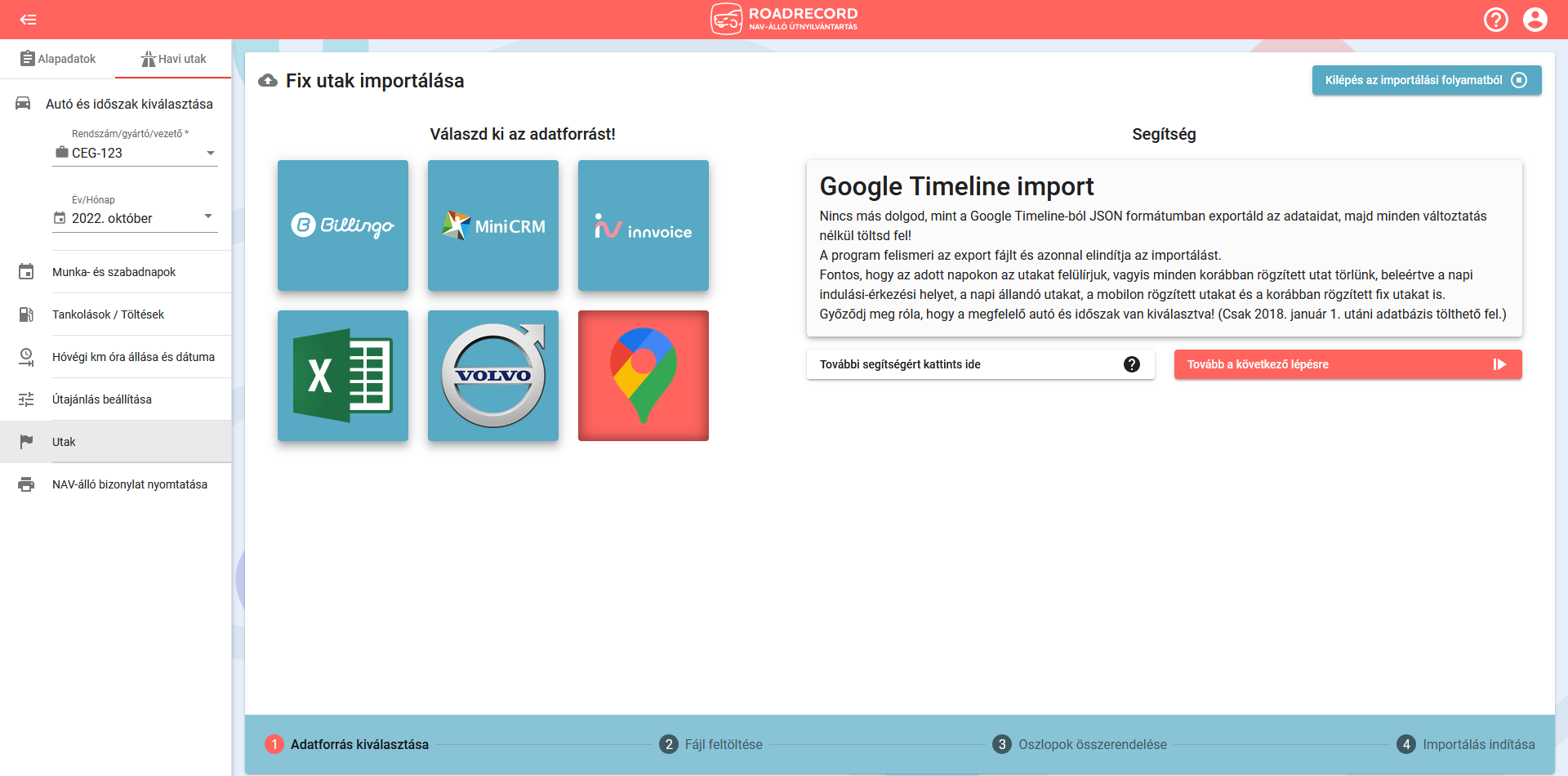1568x776 pixels.
Task: Click the RoadRecord logo
Action: click(784, 19)
